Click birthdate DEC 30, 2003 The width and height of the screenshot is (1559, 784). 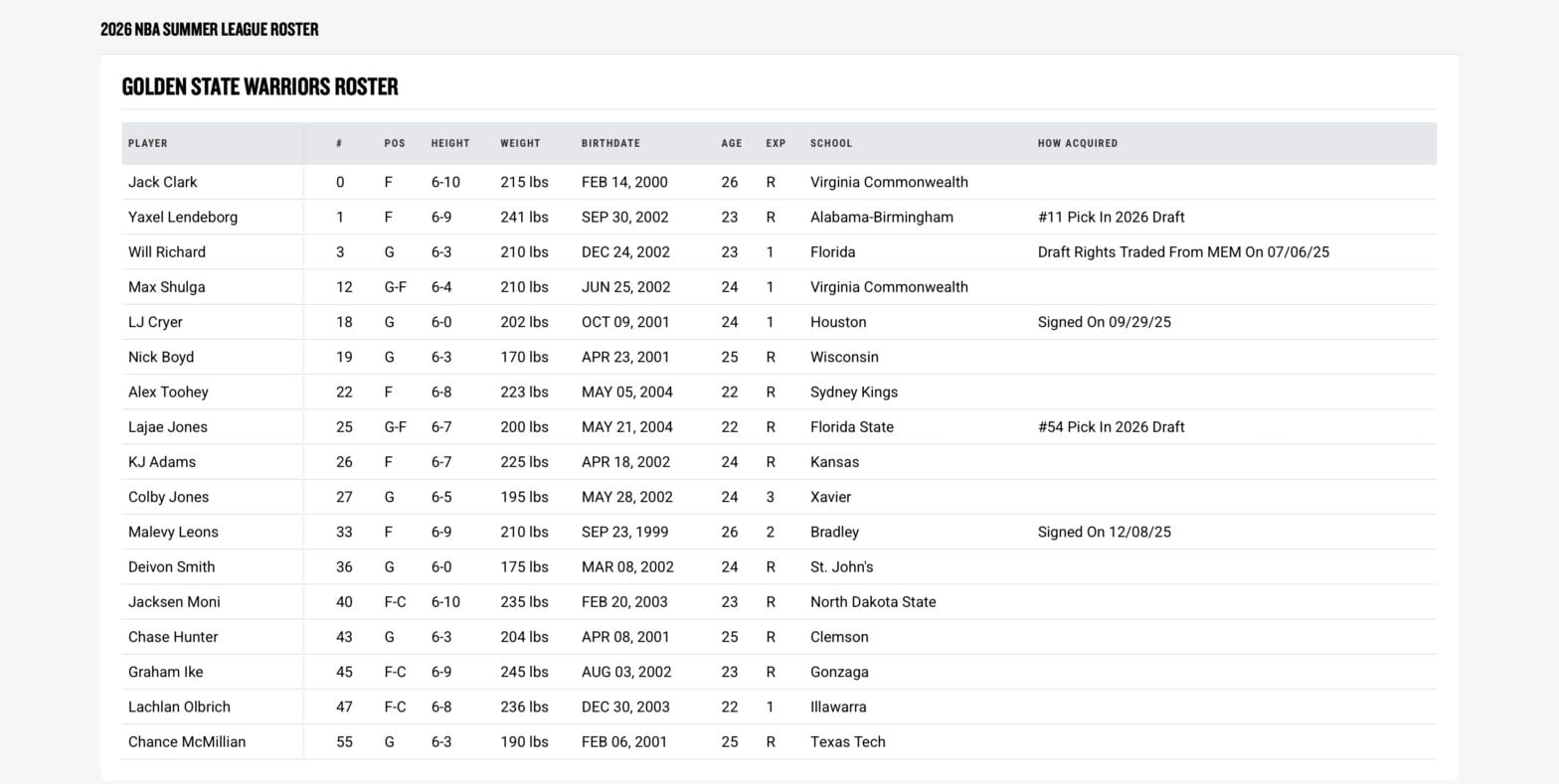625,706
